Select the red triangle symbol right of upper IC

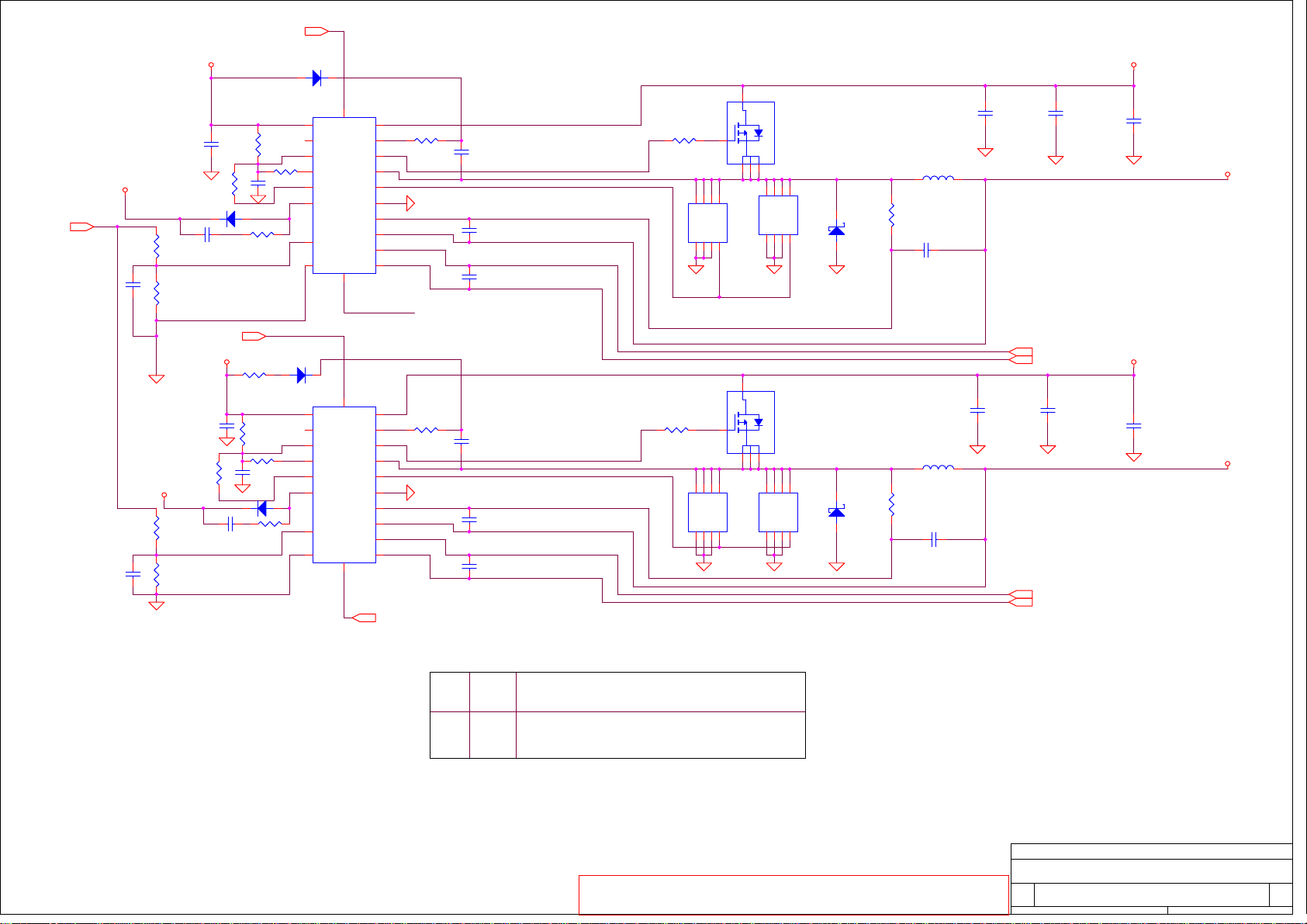pos(410,204)
